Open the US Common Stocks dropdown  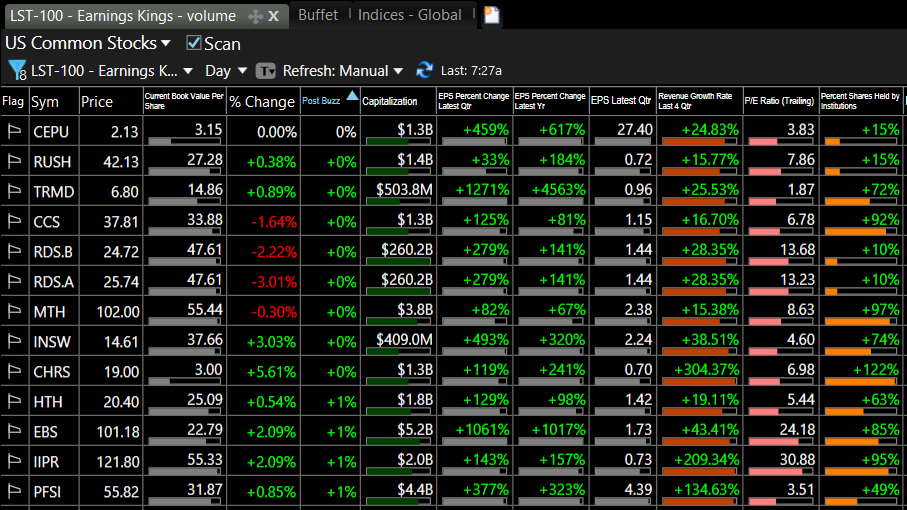tap(88, 43)
